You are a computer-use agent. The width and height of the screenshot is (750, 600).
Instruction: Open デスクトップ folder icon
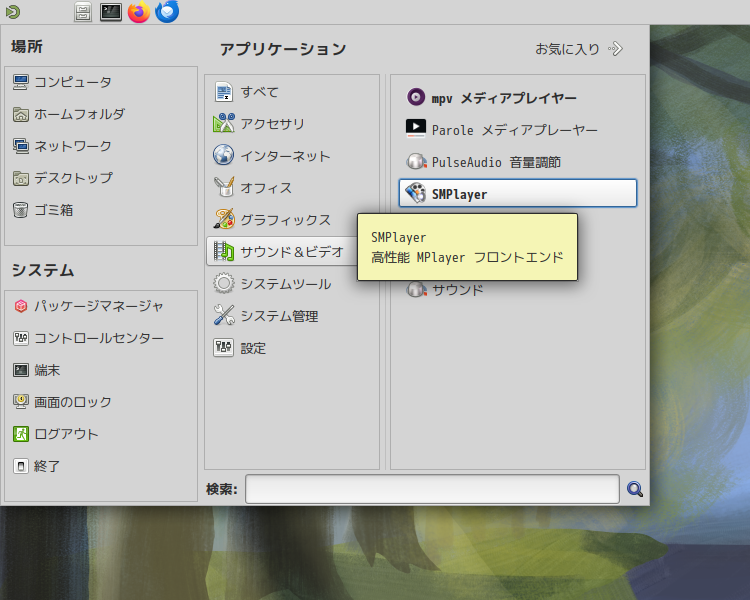tap(21, 178)
